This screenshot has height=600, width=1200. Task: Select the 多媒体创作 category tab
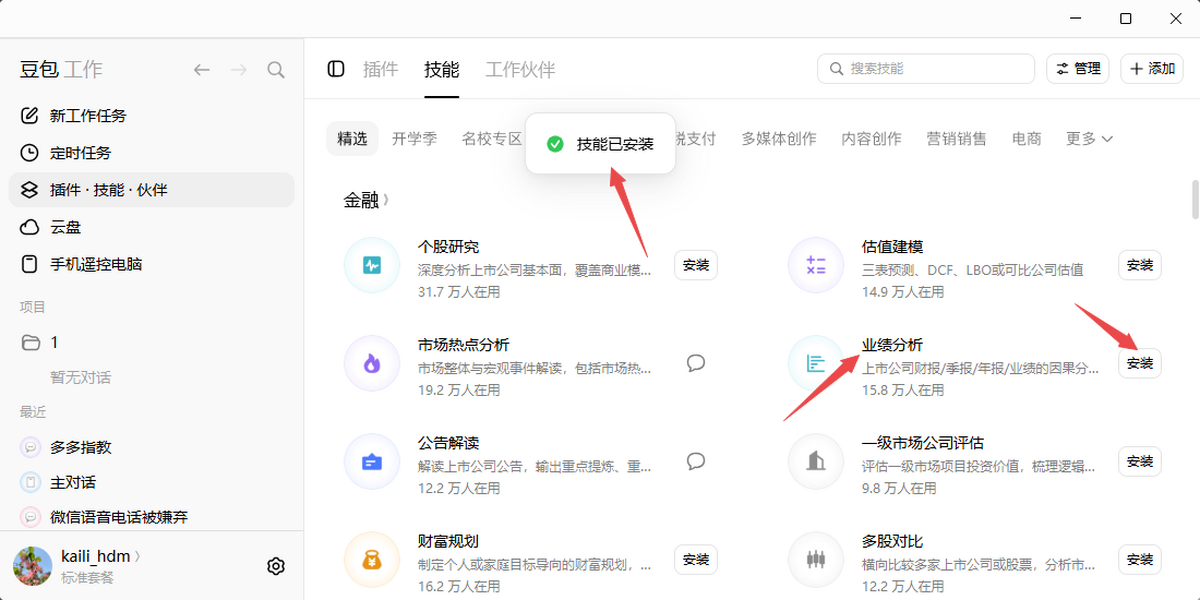pos(779,139)
